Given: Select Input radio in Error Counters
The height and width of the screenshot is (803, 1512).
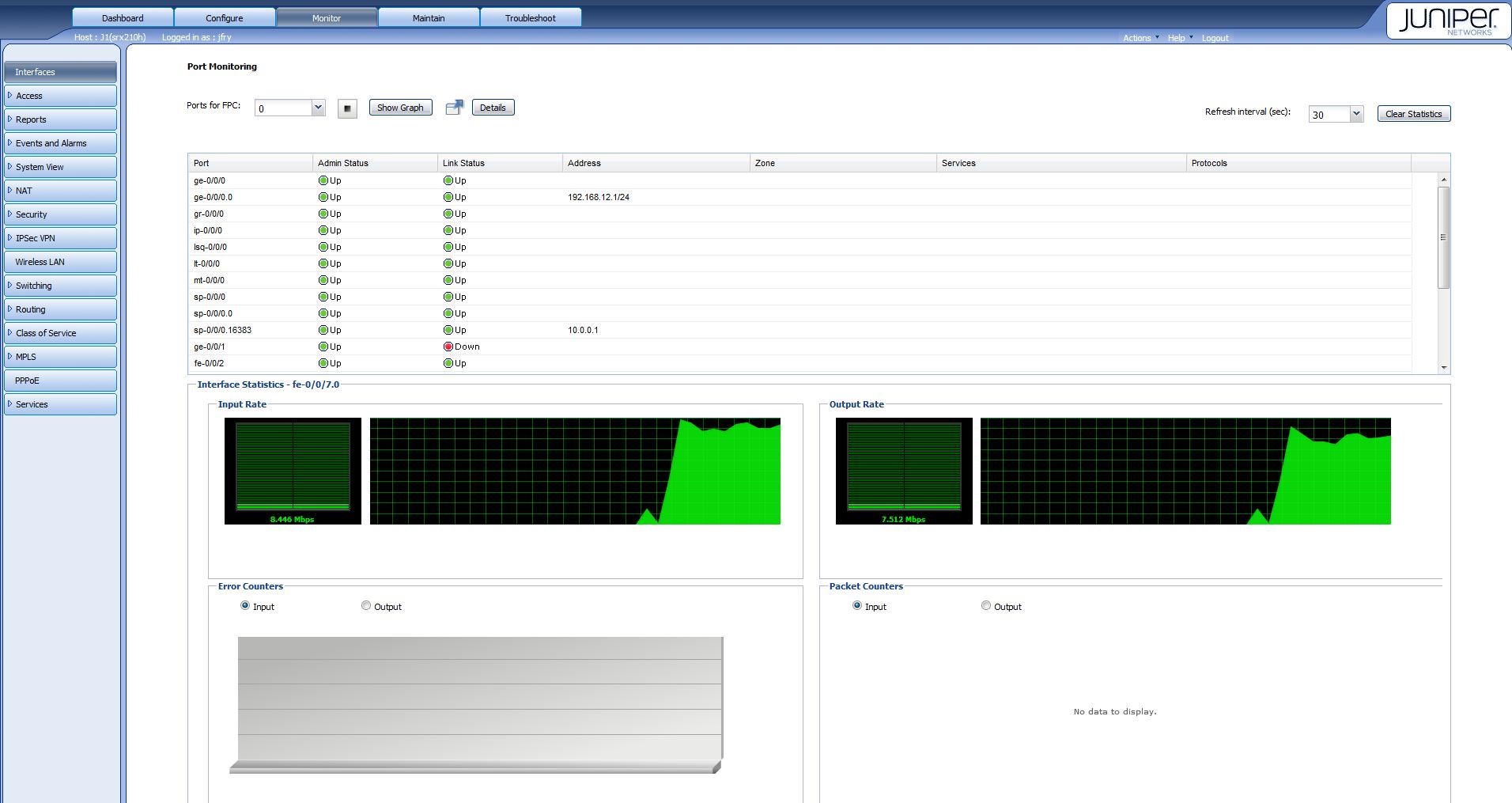Looking at the screenshot, I should [245, 606].
